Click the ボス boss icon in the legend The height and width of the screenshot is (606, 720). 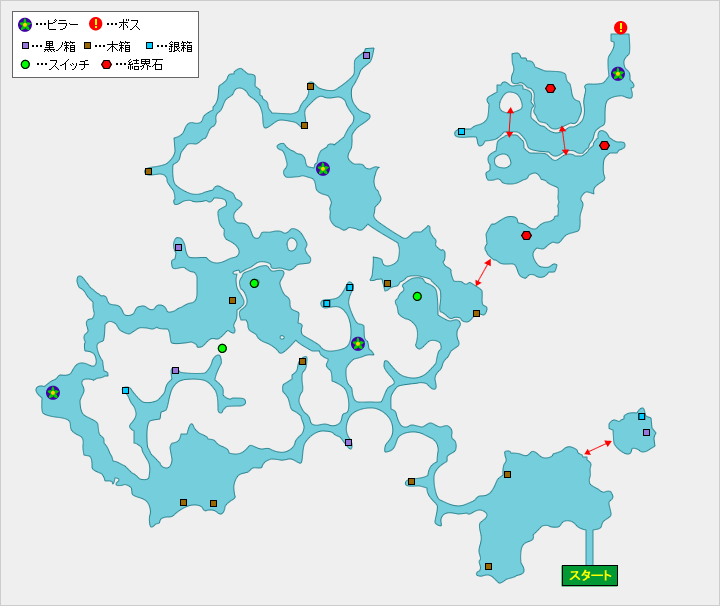pyautogui.click(x=96, y=25)
